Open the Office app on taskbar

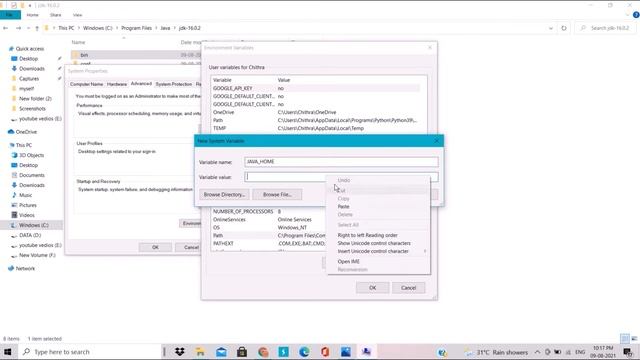point(325,352)
